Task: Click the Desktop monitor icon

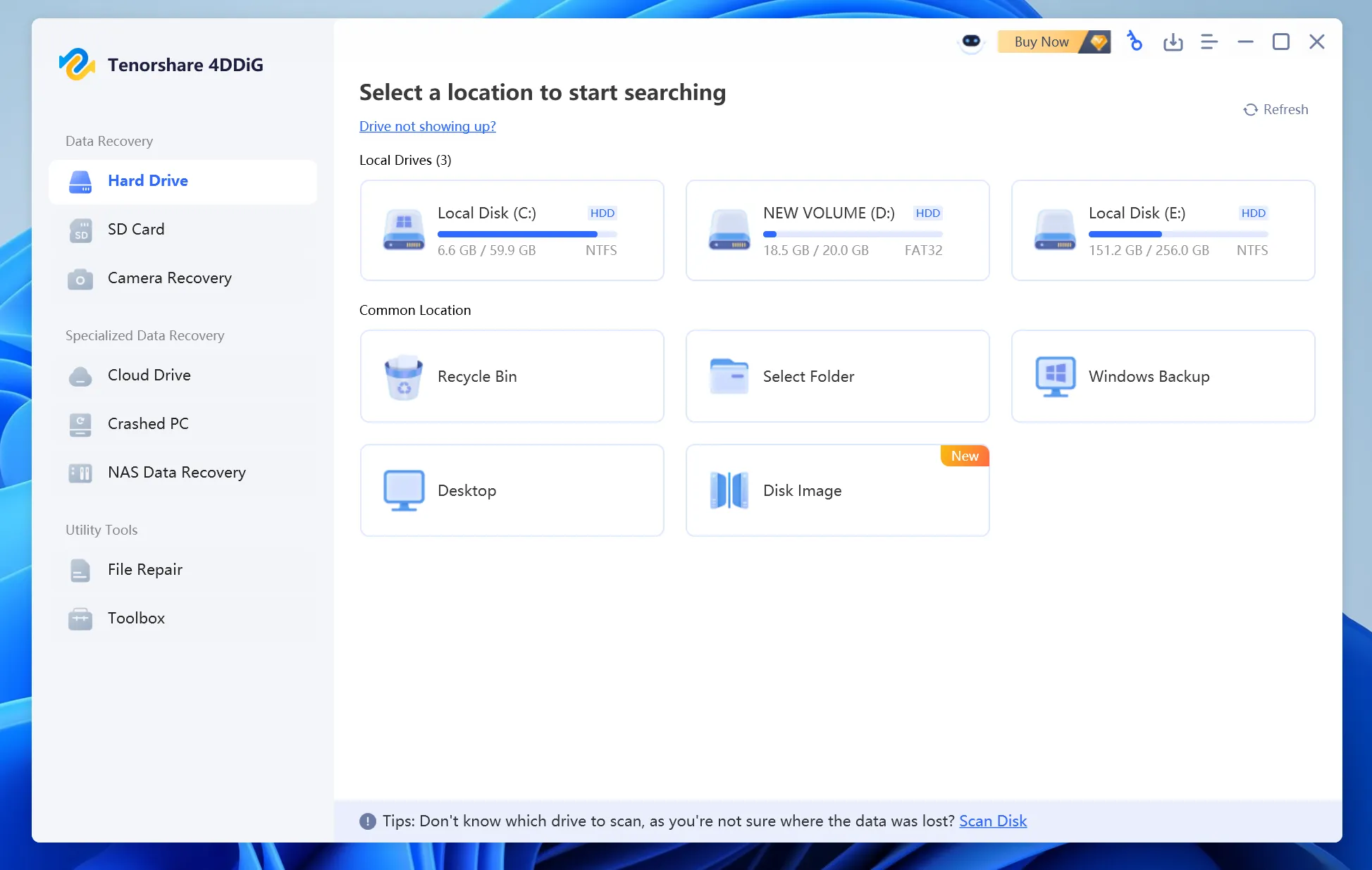Action: tap(404, 490)
